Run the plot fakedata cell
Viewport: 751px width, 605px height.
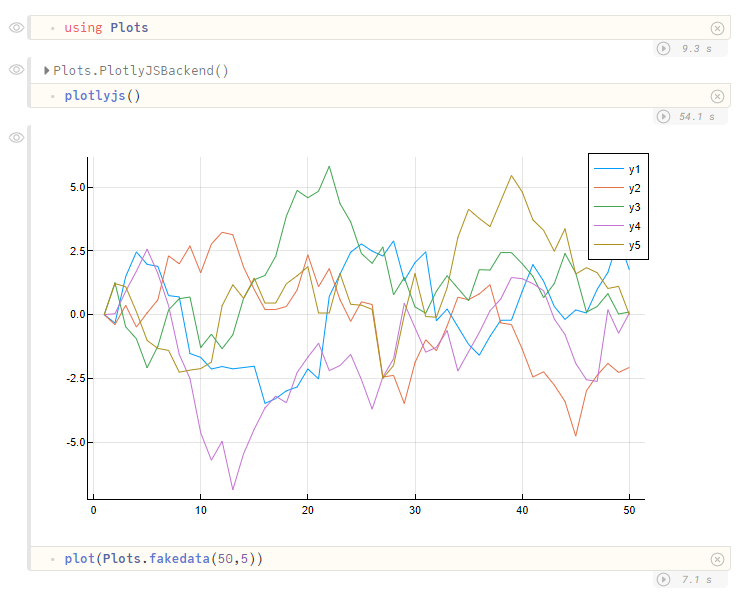click(663, 580)
